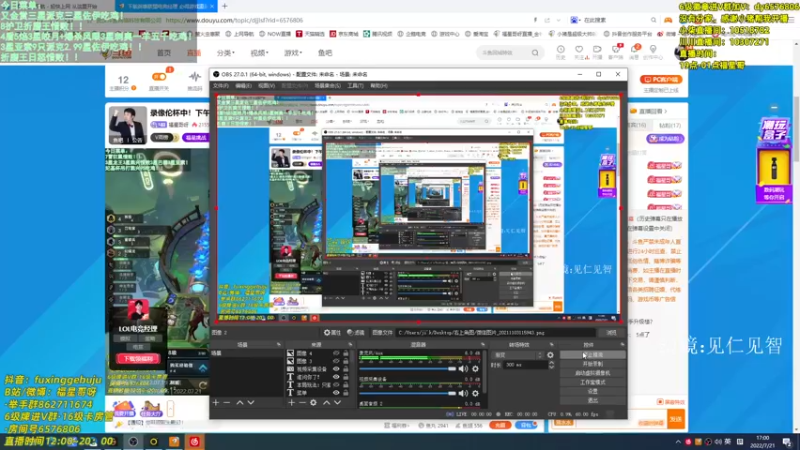Viewport: 800px width, 450px height.
Task: Mute the microphone/Aux audio speaker icon
Action: (463, 369)
